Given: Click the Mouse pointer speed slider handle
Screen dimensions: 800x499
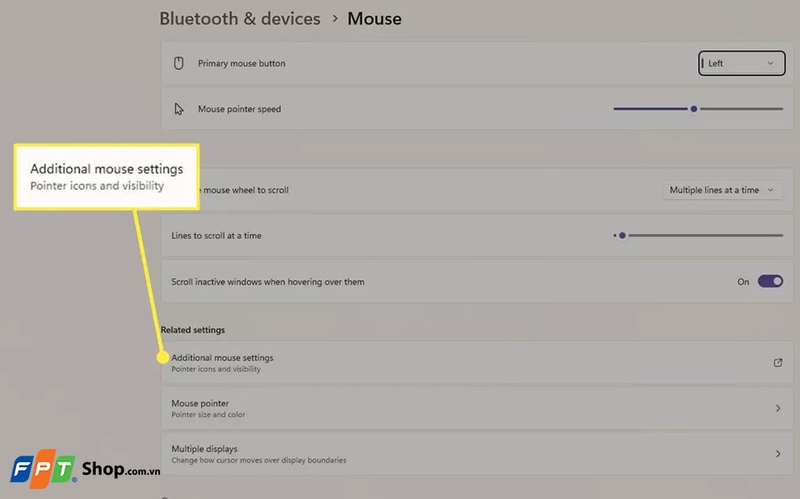Looking at the screenshot, I should tap(693, 109).
